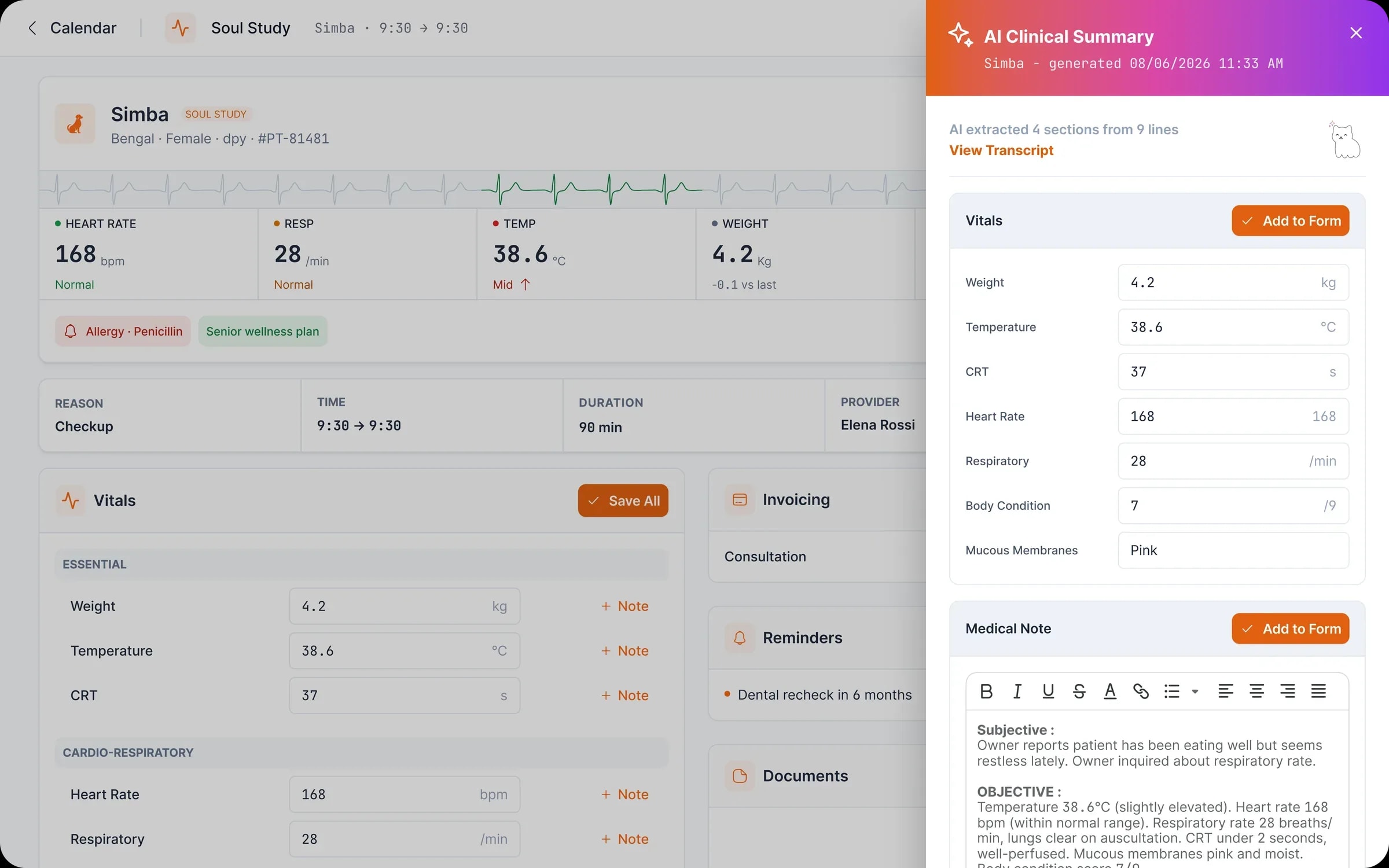This screenshot has height=868, width=1389.
Task: Add Vitals section to form
Action: [1290, 220]
